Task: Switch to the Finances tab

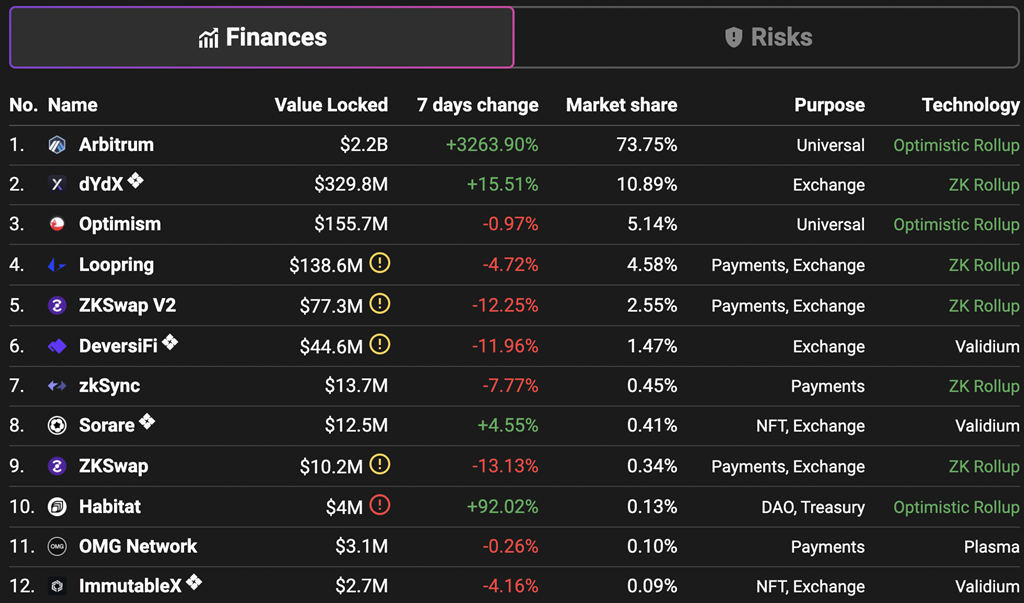Action: [262, 37]
